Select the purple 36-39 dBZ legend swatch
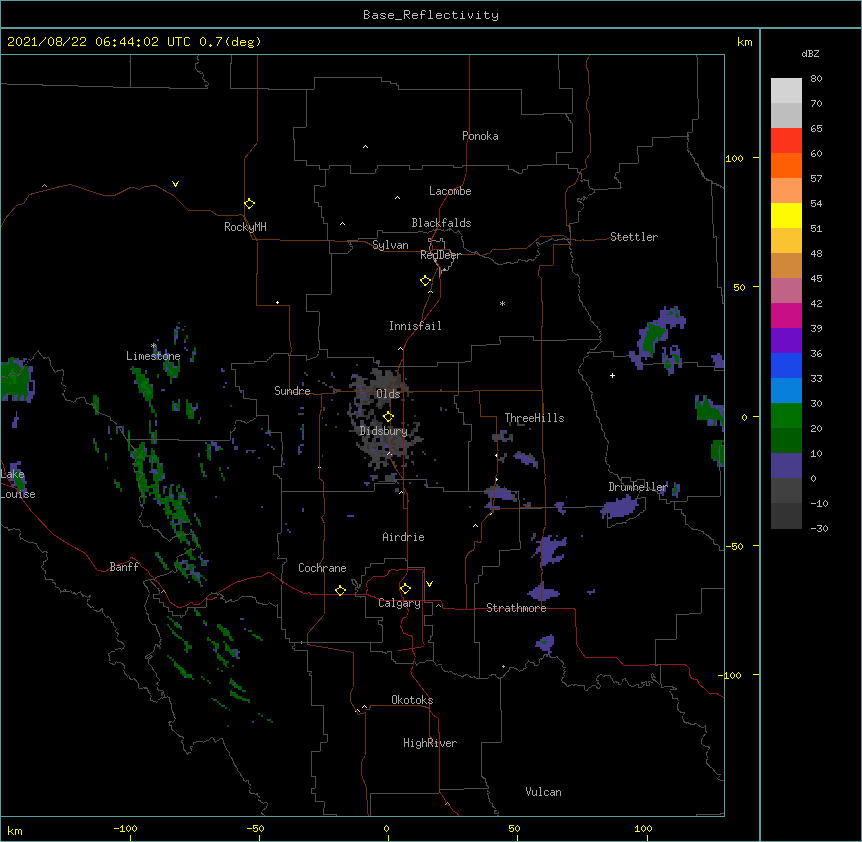The height and width of the screenshot is (842, 862). point(786,341)
